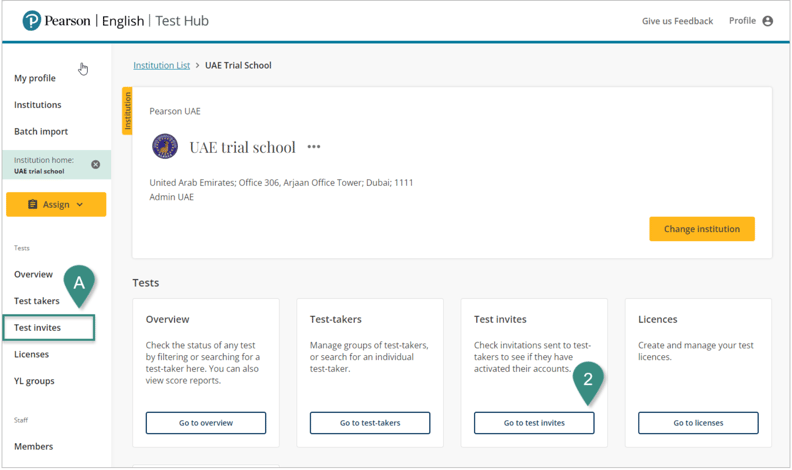This screenshot has width=792, height=470.
Task: Open Test invites in sidebar
Action: coord(38,328)
